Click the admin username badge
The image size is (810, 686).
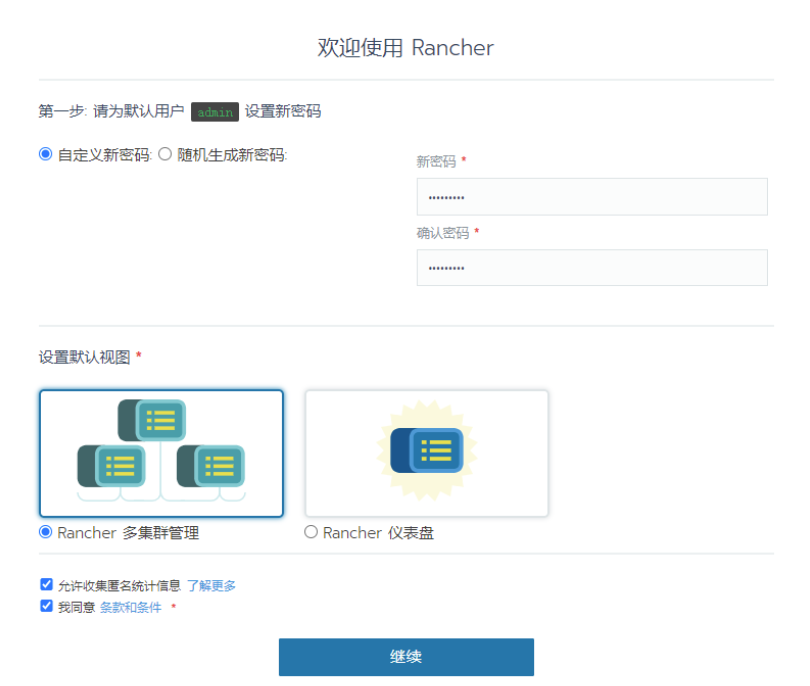point(215,112)
